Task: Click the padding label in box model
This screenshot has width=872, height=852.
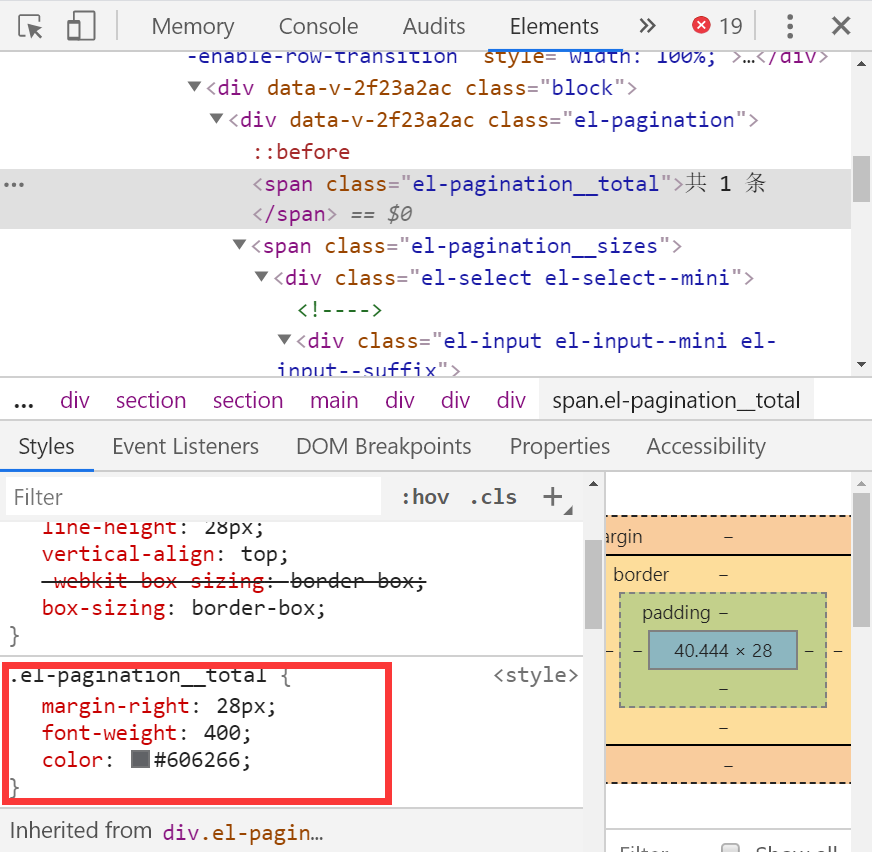Action: click(x=676, y=613)
